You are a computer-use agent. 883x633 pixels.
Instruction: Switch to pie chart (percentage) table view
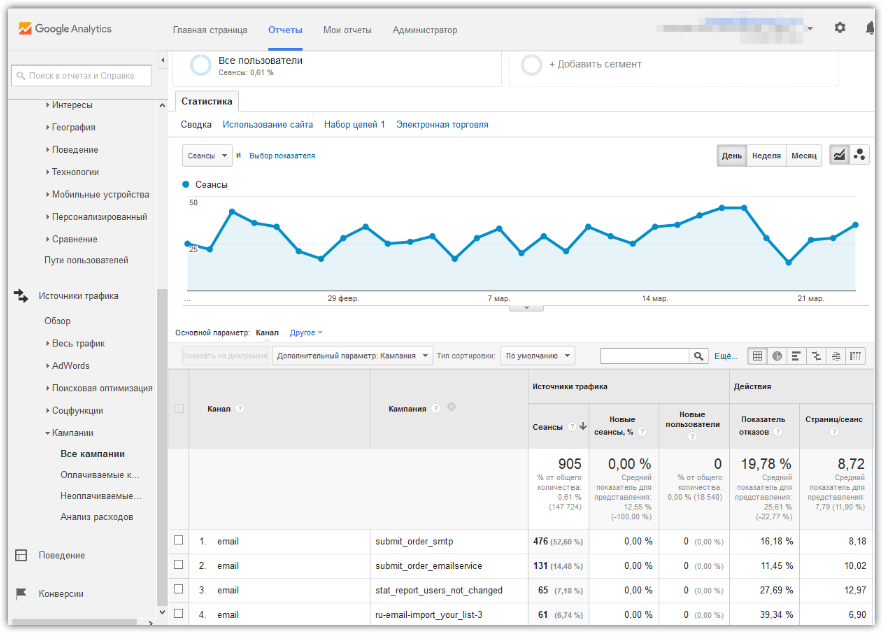point(777,356)
